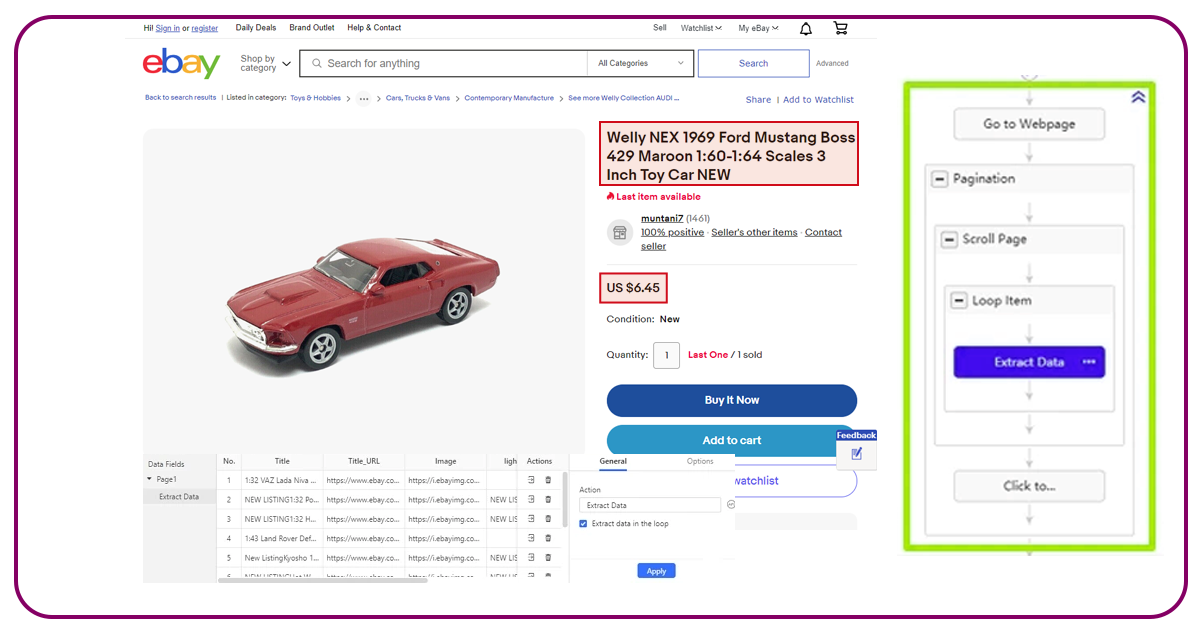Open All Categories dropdown

(641, 63)
